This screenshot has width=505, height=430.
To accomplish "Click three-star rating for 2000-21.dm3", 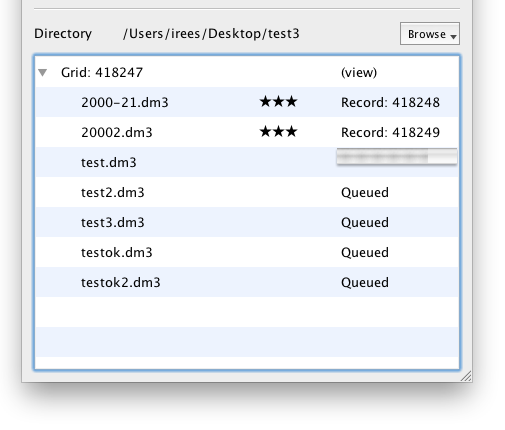I will (x=278, y=101).
